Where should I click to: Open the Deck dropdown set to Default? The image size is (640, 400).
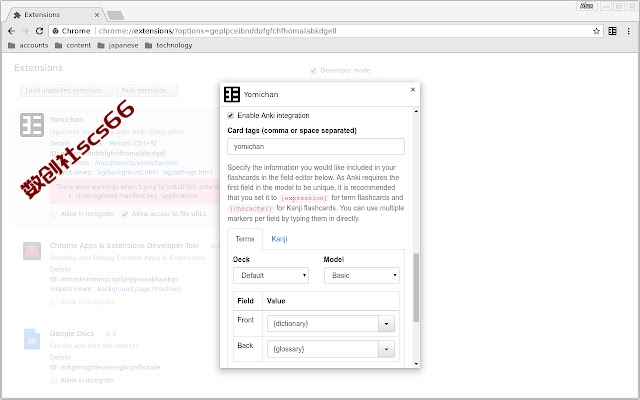pyautogui.click(x=271, y=276)
